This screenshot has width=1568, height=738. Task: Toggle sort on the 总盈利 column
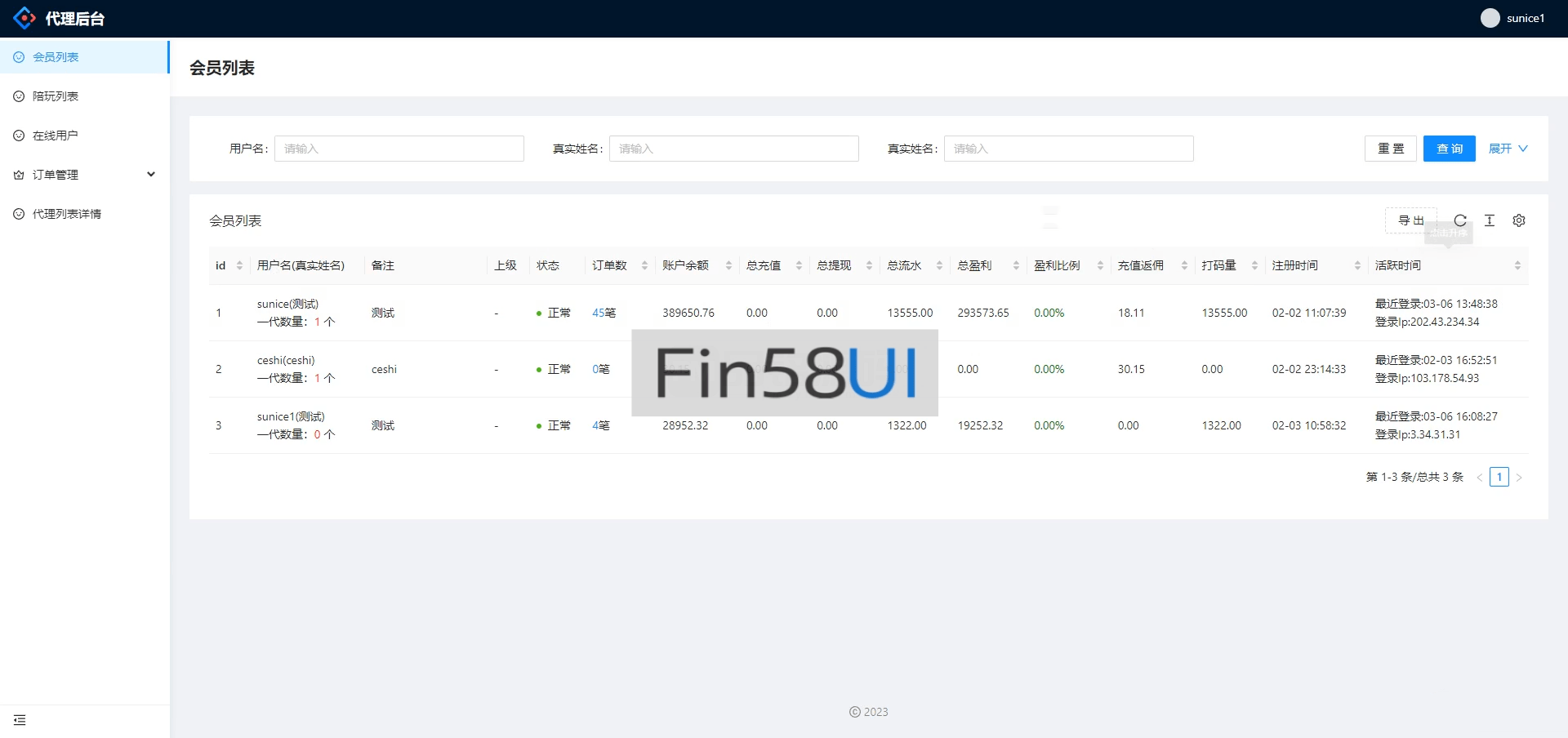(x=1017, y=265)
